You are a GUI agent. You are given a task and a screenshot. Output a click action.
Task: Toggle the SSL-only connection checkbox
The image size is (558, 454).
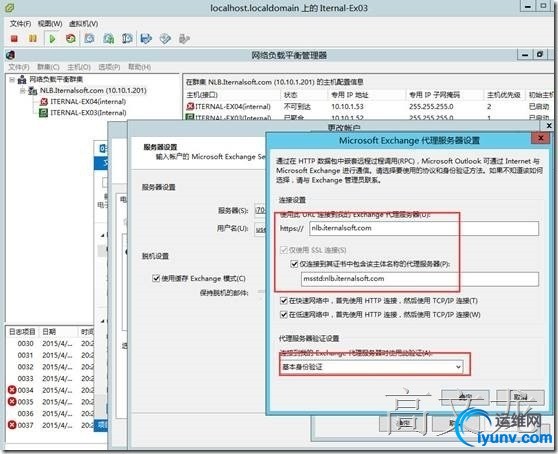coord(284,250)
